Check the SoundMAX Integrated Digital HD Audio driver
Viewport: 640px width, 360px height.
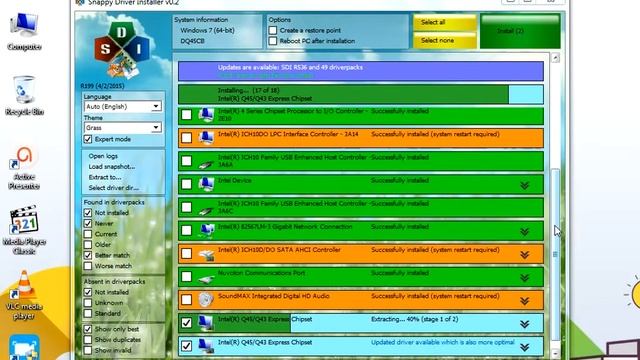point(187,300)
